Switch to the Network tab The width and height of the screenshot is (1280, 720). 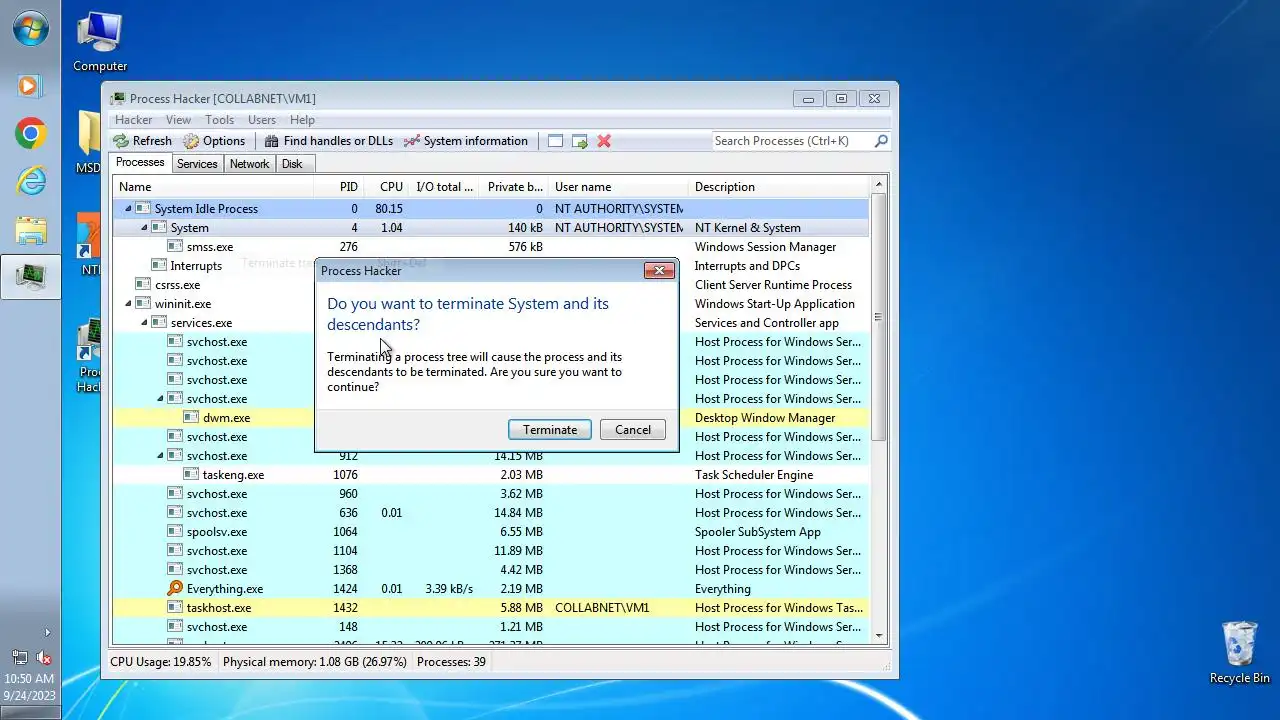249,164
